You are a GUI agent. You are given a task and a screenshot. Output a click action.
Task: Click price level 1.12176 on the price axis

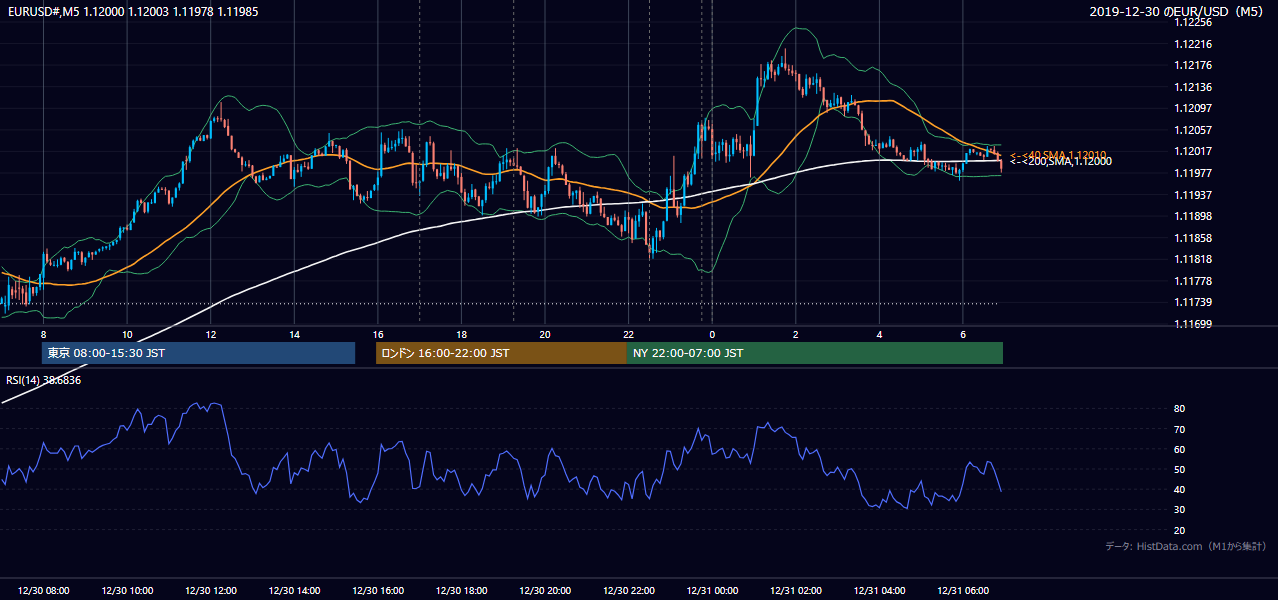(x=1192, y=65)
